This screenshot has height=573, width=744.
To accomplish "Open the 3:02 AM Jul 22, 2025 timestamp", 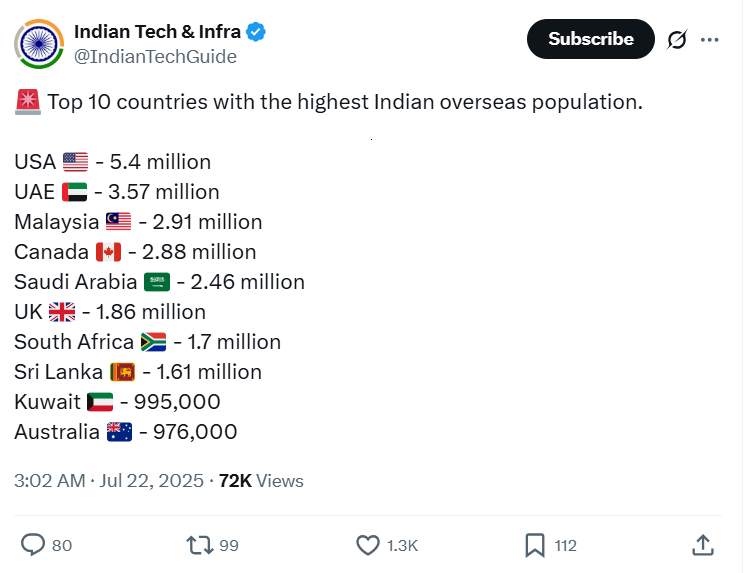I will (109, 481).
